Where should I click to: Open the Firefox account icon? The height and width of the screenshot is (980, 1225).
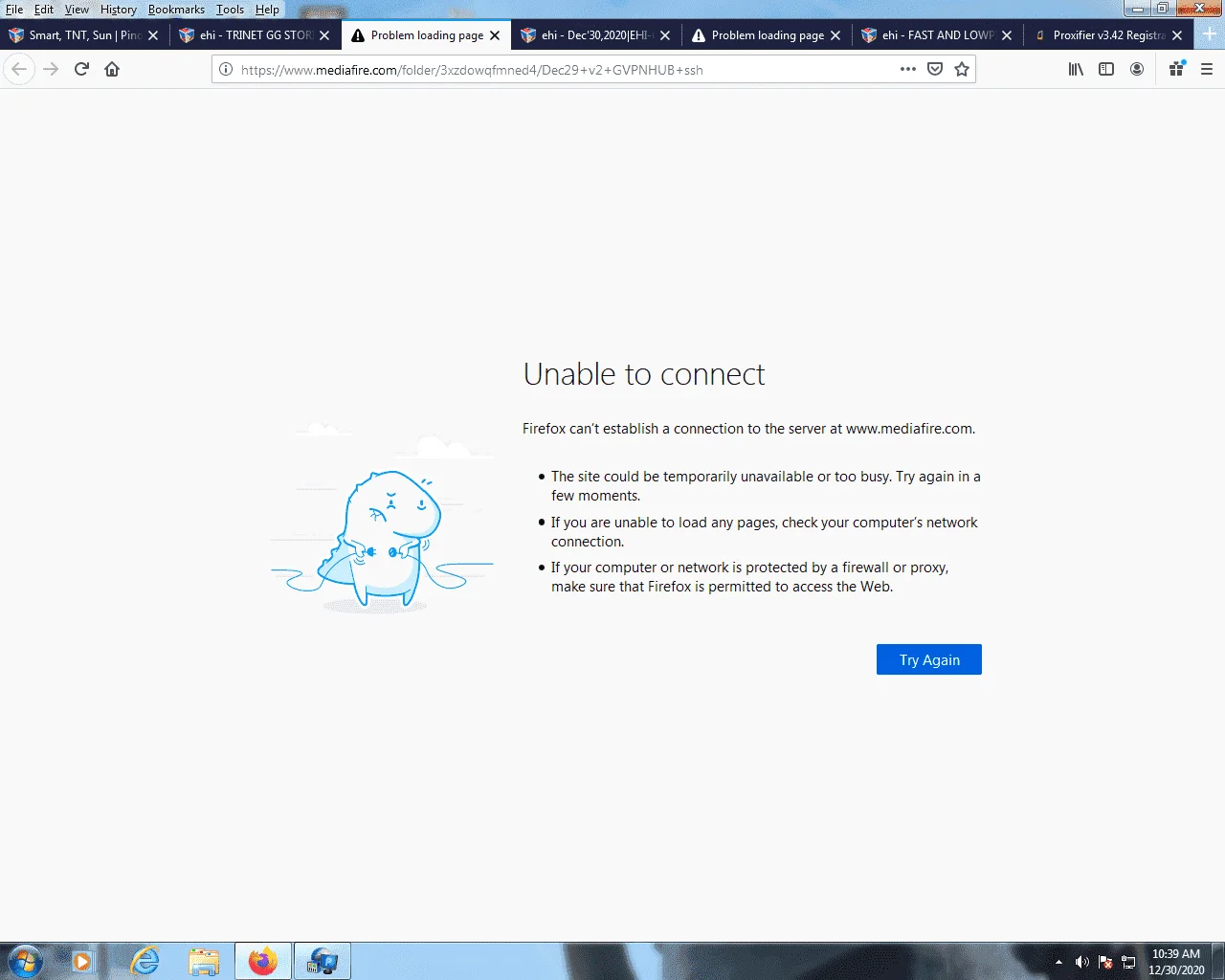[1137, 69]
